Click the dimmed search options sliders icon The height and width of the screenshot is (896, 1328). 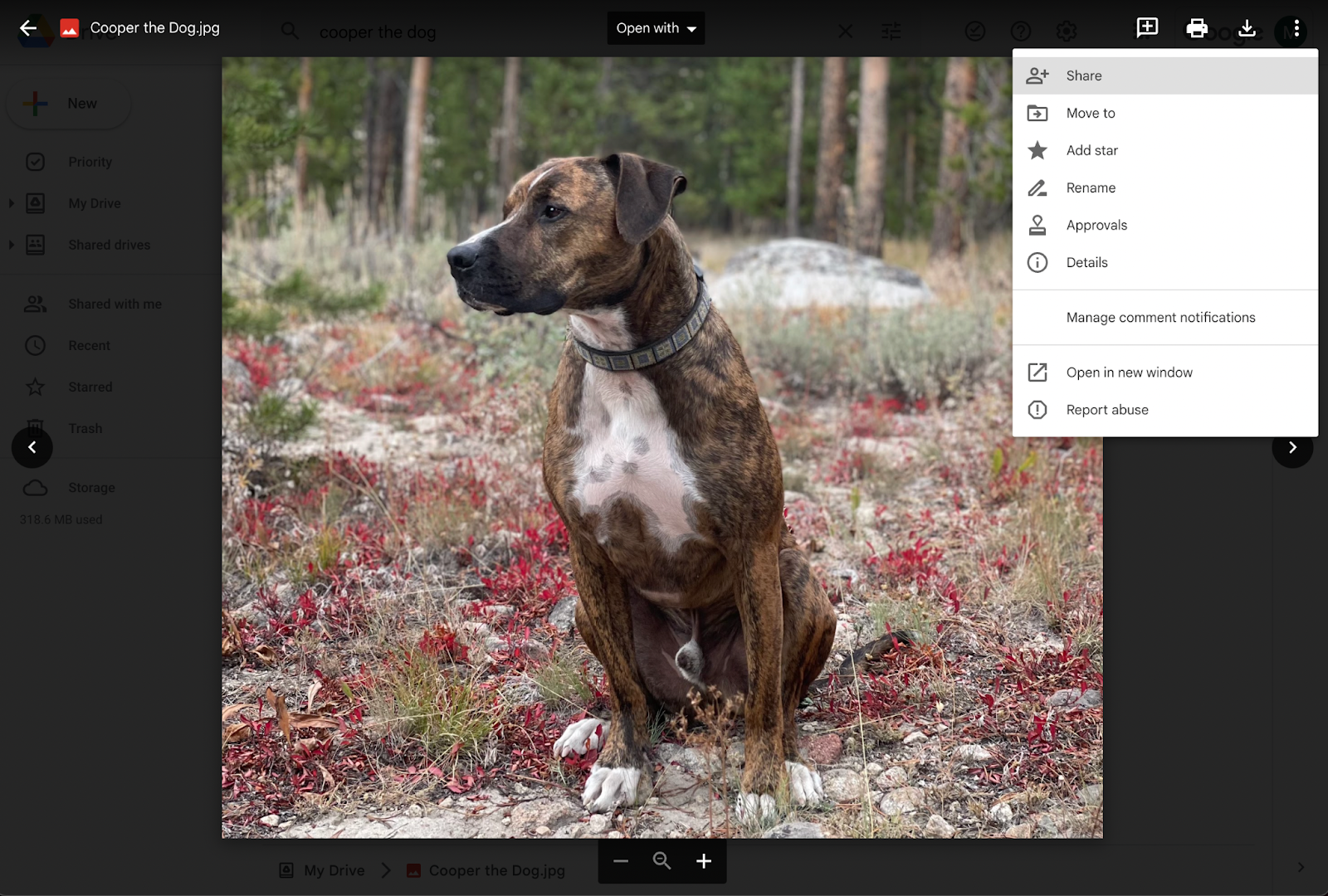pos(891,32)
